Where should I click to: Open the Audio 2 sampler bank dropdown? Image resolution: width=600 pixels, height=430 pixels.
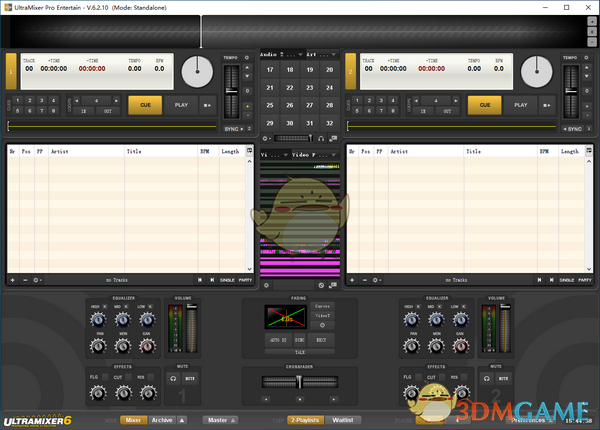282,55
